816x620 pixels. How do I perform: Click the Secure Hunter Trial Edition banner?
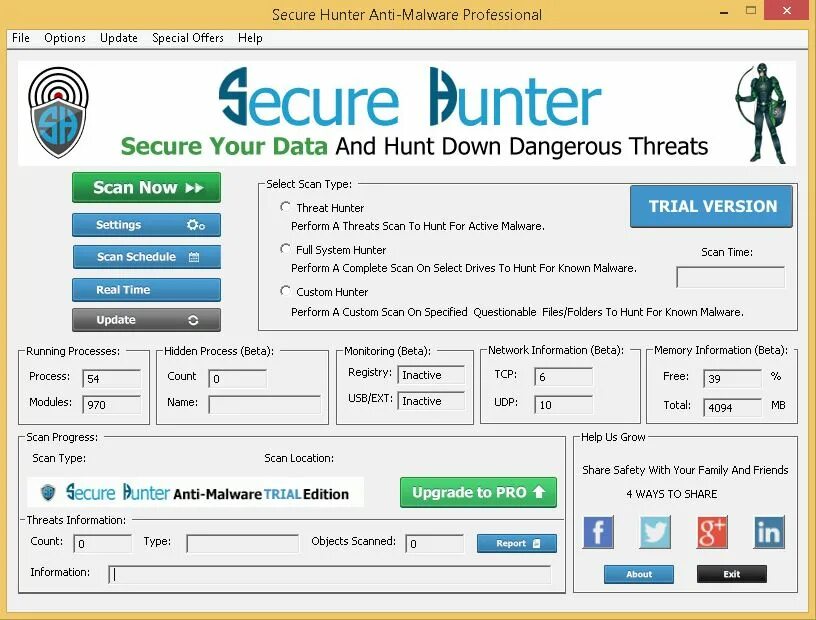coord(195,492)
